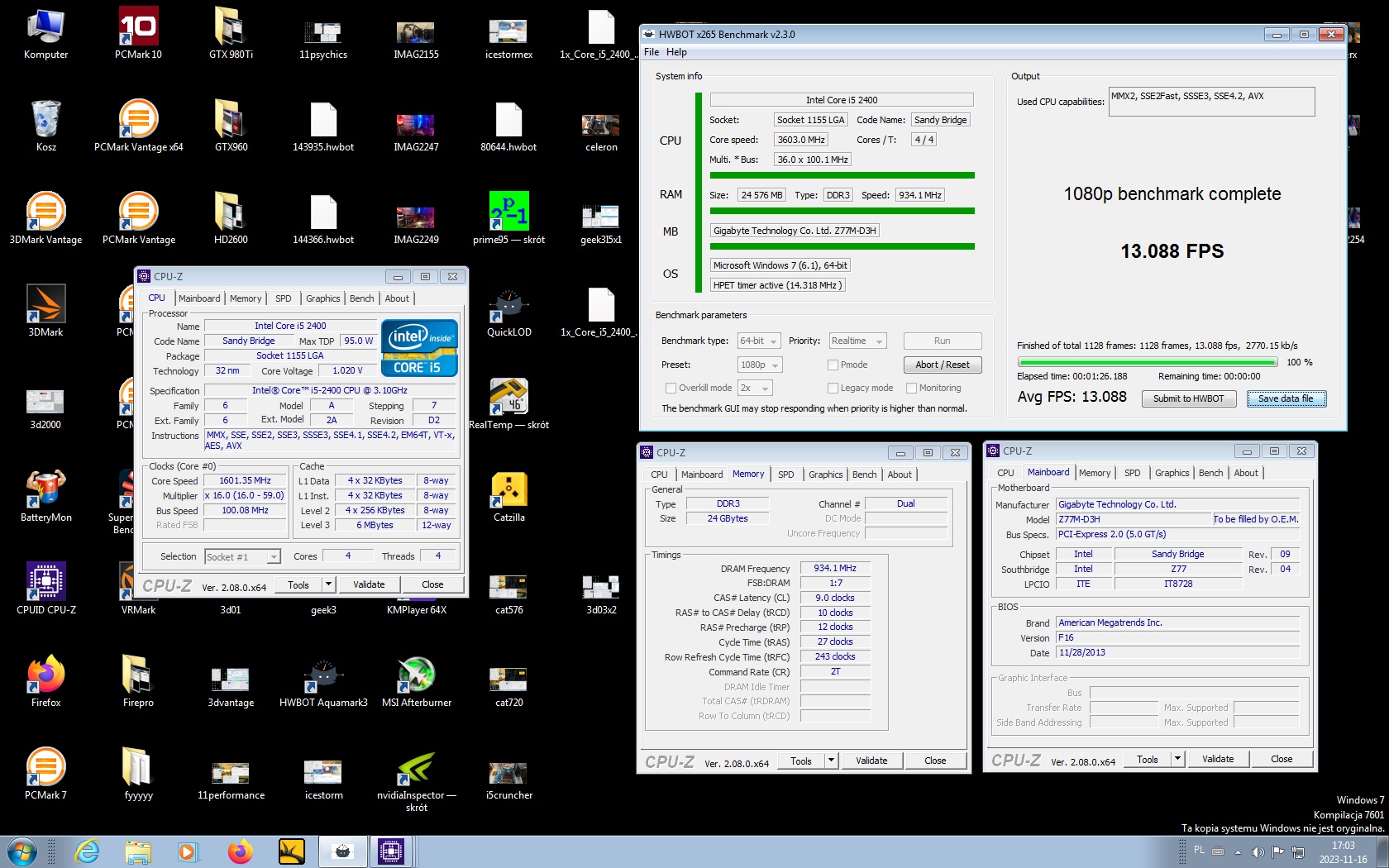This screenshot has height=868, width=1389.
Task: Open the Socket #1 selection dropdown
Action: coord(243,557)
